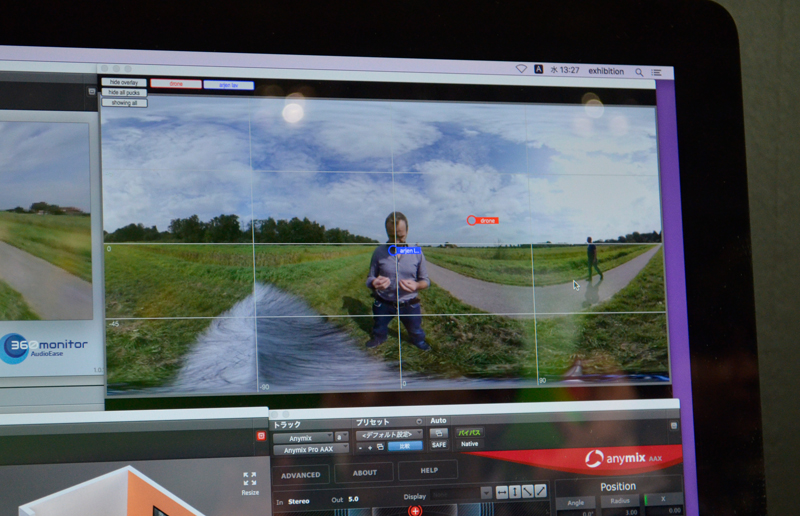Click the 360monitor AudioEase logo
Image resolution: width=800 pixels, height=516 pixels.
point(44,348)
